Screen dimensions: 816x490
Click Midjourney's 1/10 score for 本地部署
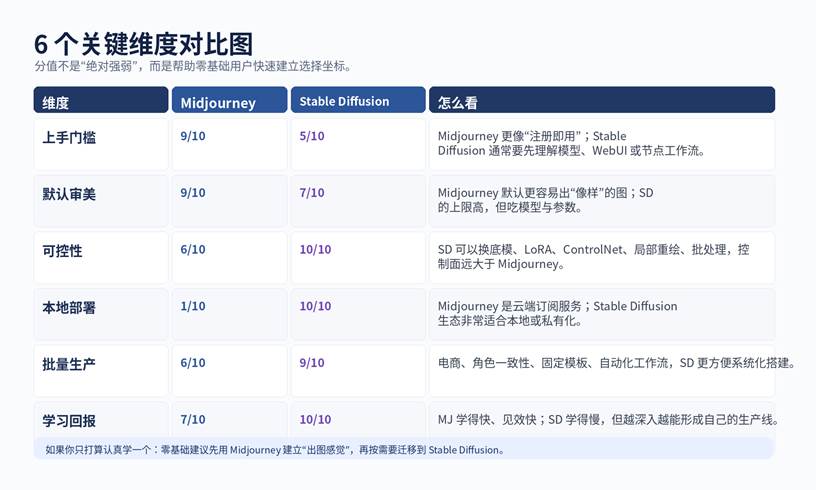tap(193, 306)
